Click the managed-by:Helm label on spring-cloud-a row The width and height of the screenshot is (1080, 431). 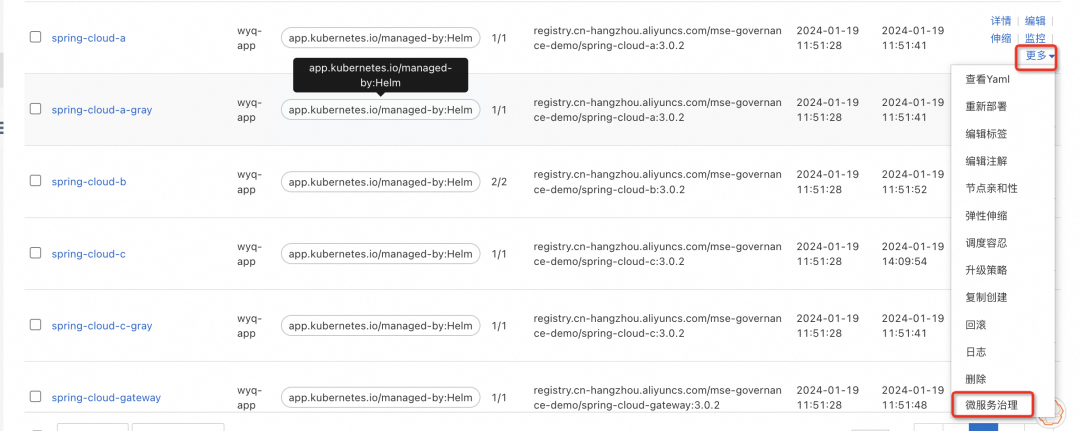click(380, 38)
